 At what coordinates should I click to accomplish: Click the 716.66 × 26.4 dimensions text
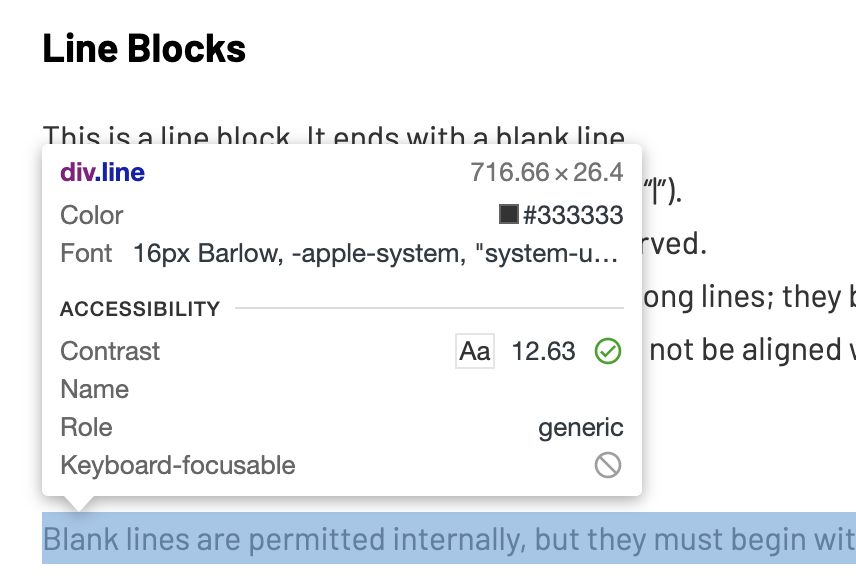(x=545, y=171)
